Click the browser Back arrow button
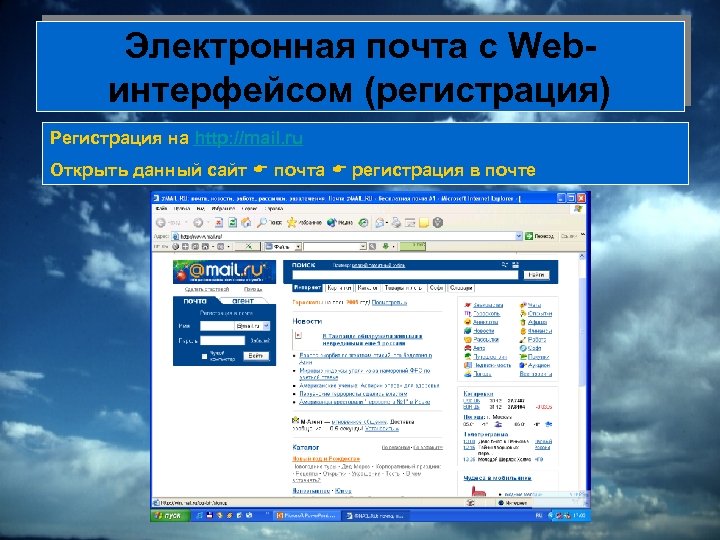 click(x=161, y=223)
